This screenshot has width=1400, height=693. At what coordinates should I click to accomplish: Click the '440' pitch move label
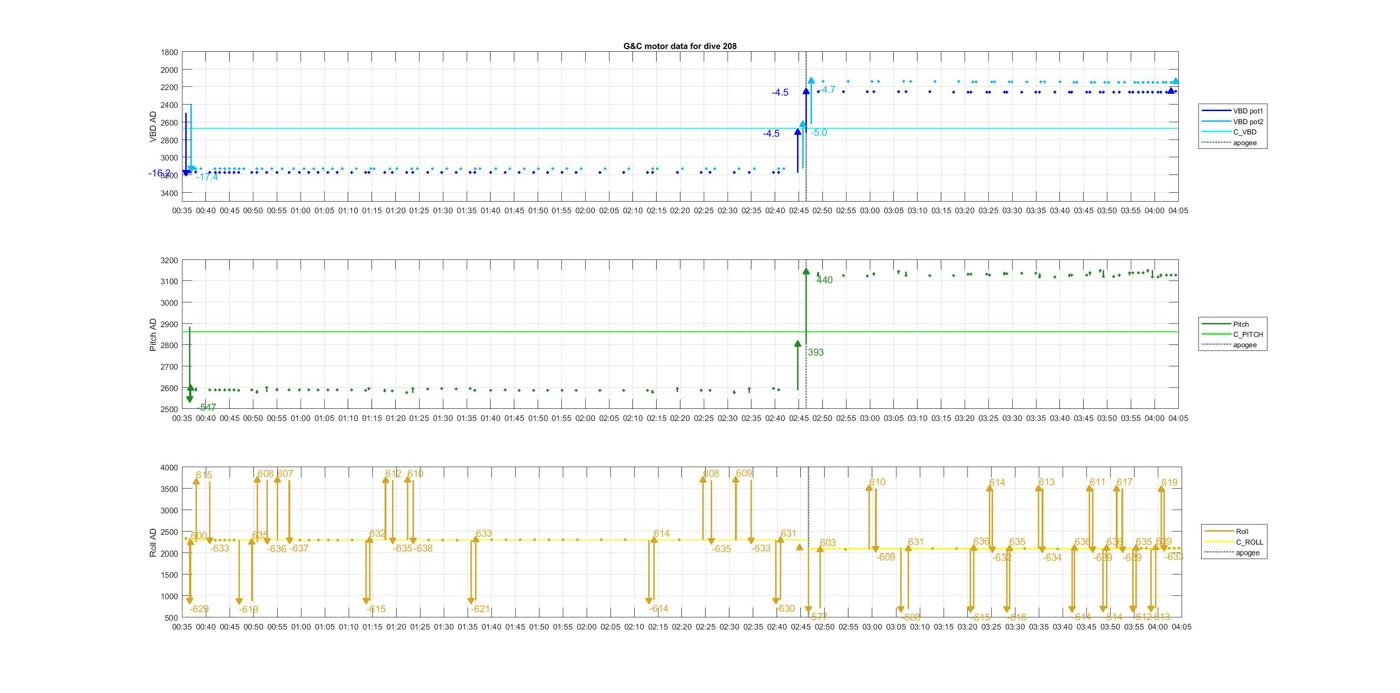pyautogui.click(x=824, y=280)
